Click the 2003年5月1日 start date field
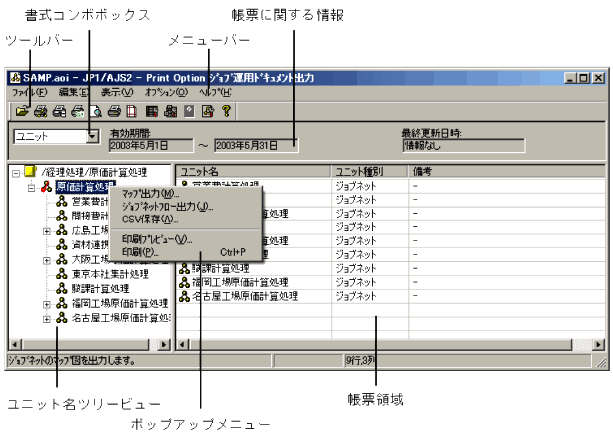Viewport: 613px width, 438px height. coord(151,145)
